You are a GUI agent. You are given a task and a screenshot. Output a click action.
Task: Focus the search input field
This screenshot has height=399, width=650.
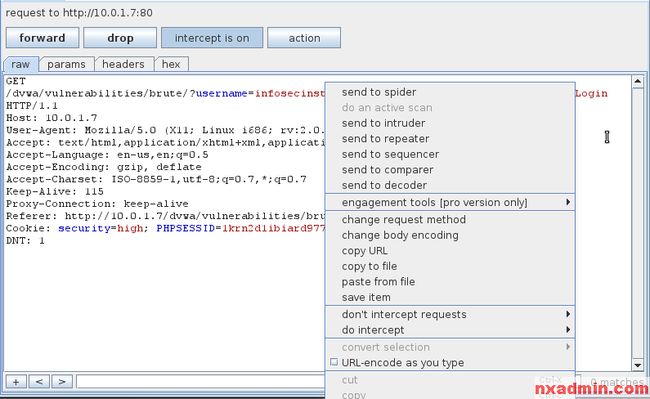[x=201, y=382]
